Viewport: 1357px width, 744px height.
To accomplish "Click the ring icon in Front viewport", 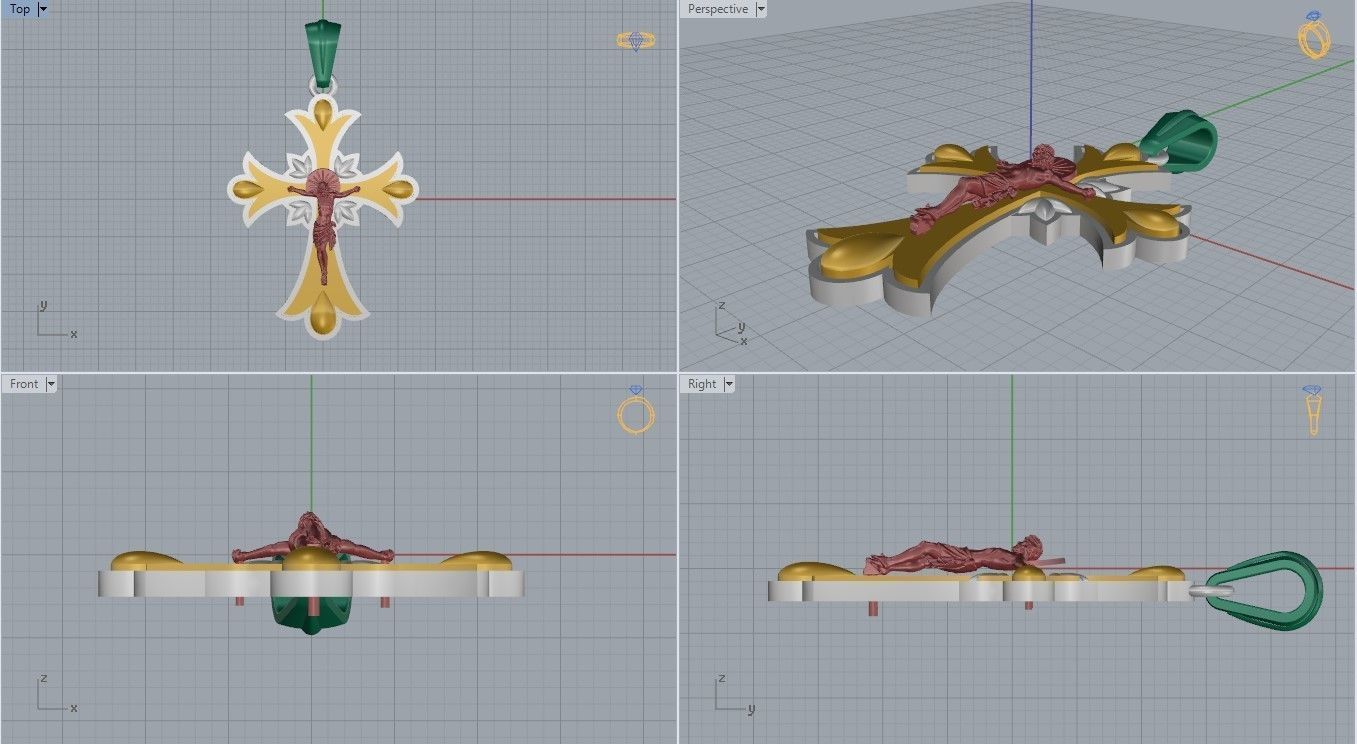I will 635,410.
